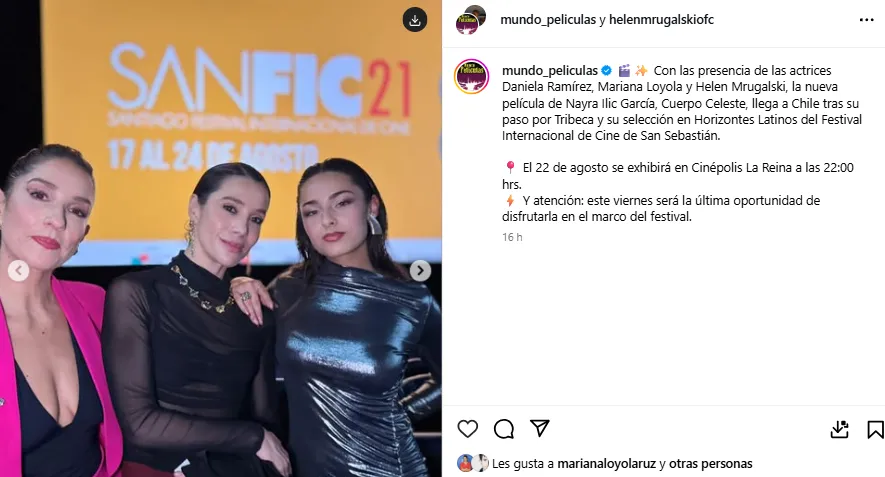Open marianaloyolaruz profile from likes line
Image resolution: width=885 pixels, height=477 pixels.
(607, 464)
